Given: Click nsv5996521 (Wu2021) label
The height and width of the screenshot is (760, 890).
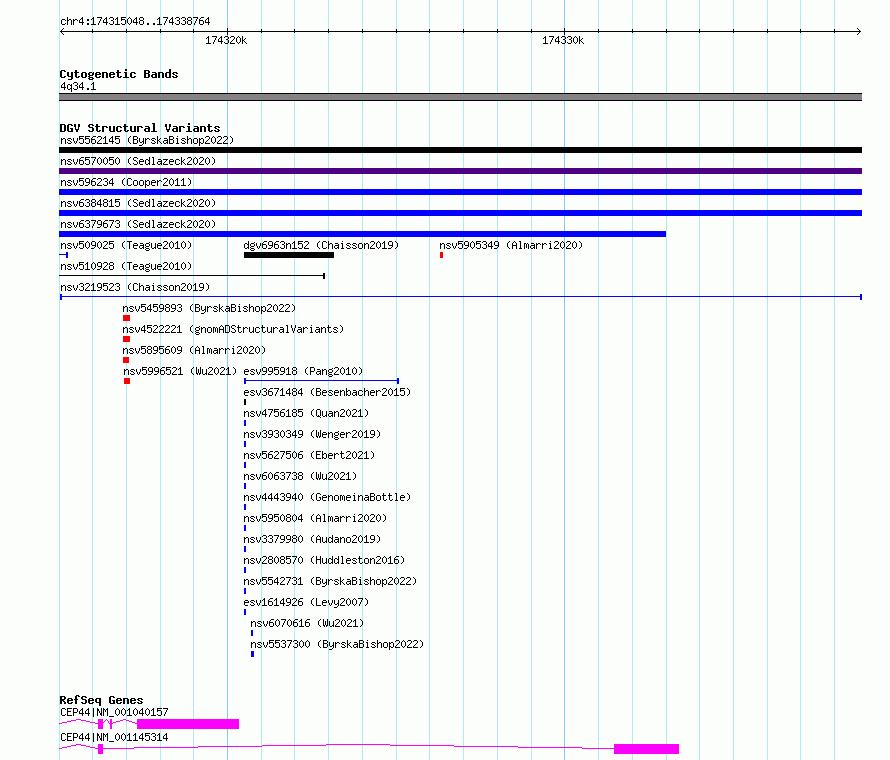Looking at the screenshot, I should pyautogui.click(x=180, y=371).
